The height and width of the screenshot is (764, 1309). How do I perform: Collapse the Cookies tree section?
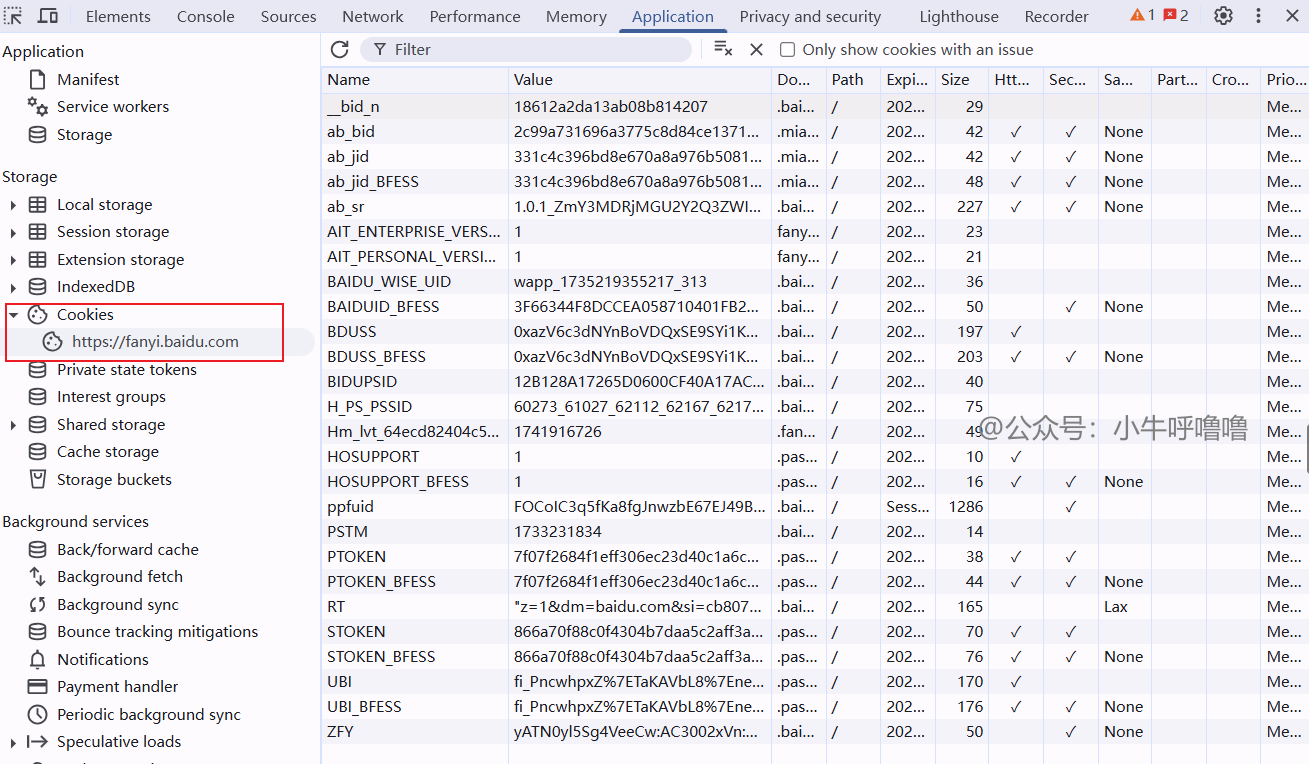pyautogui.click(x=13, y=315)
